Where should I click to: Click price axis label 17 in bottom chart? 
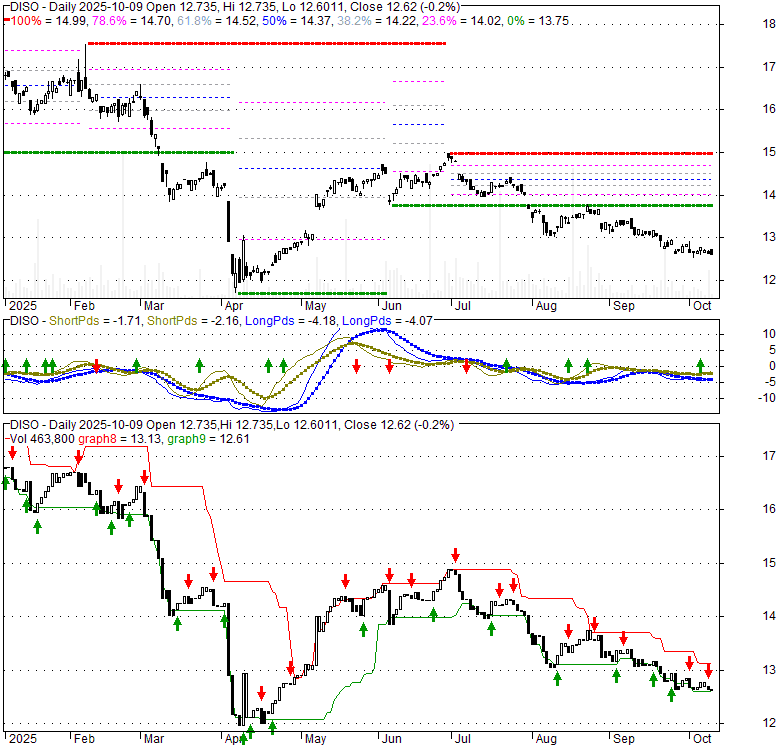pyautogui.click(x=769, y=456)
